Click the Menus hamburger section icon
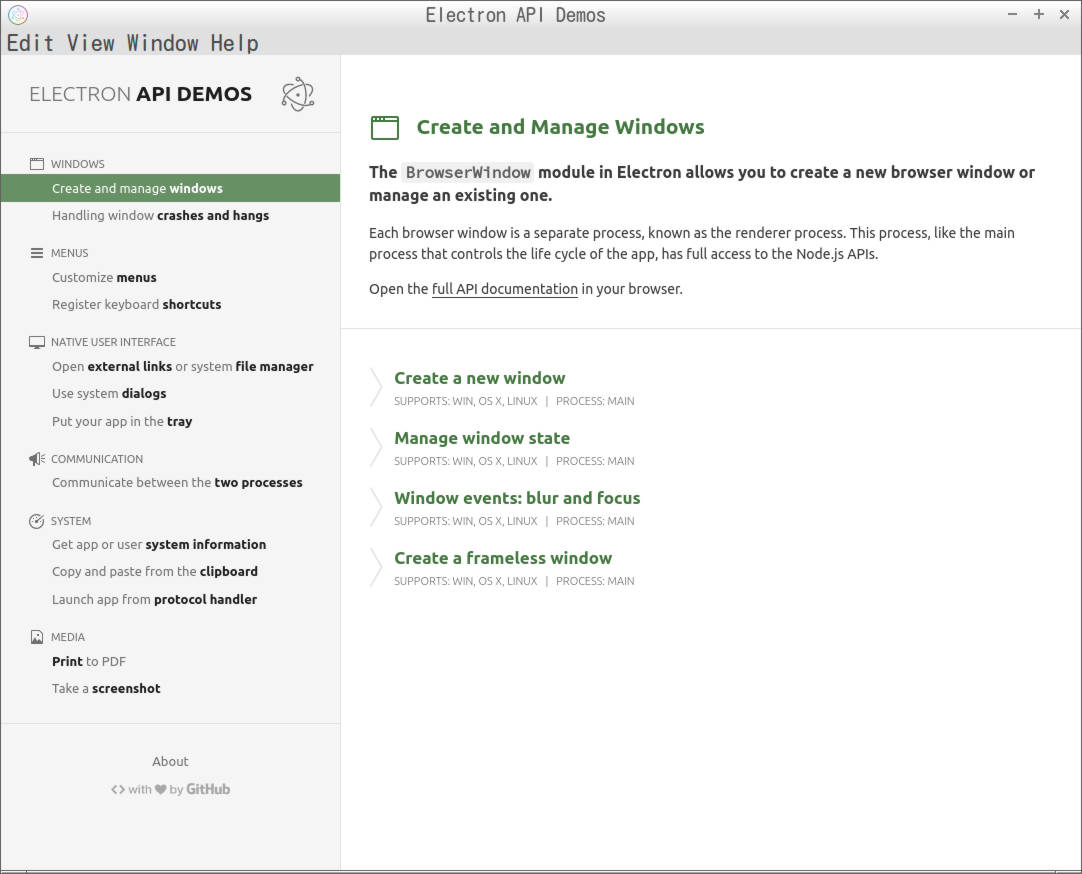 (37, 252)
